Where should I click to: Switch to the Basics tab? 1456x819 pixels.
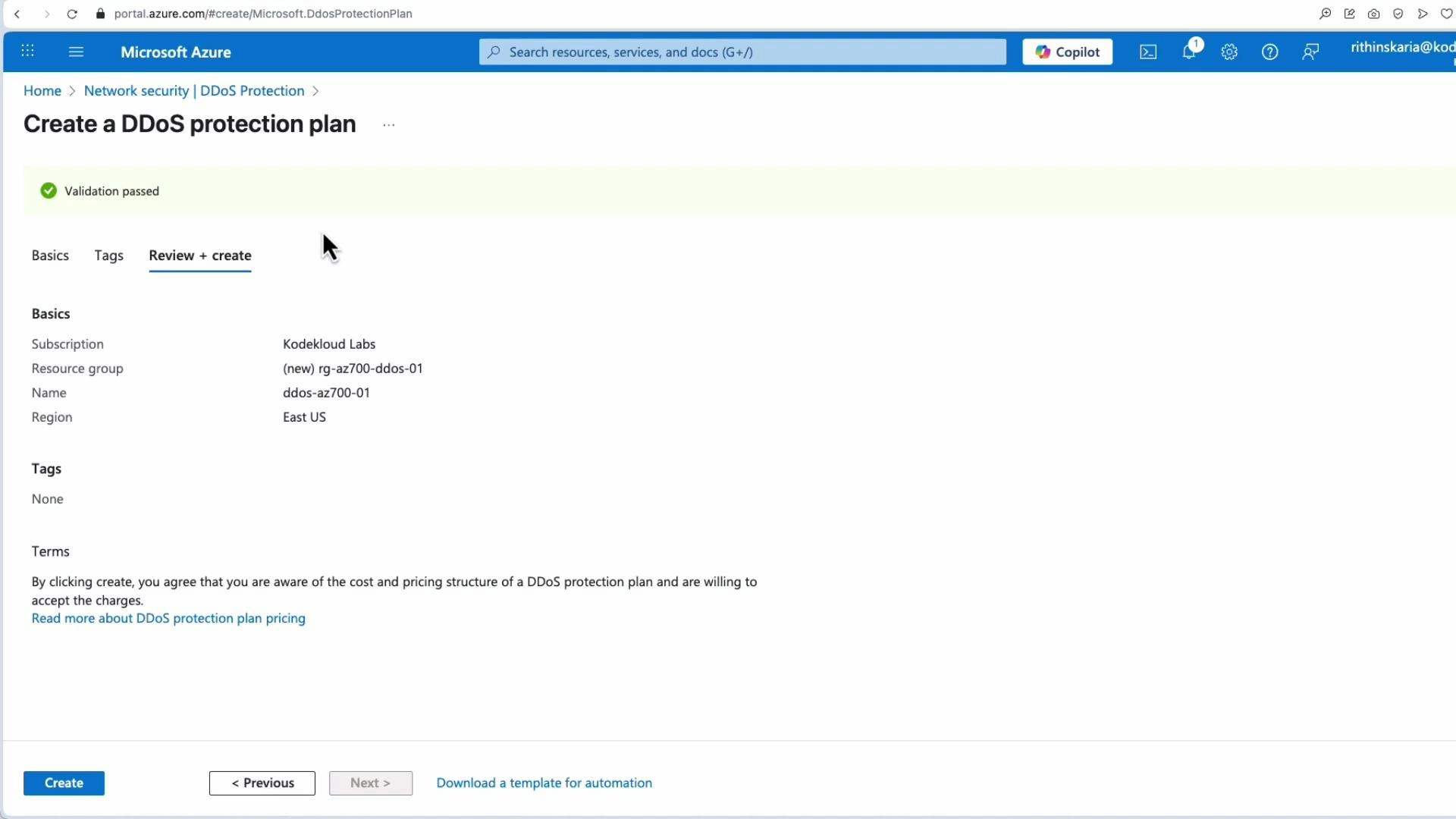[50, 256]
